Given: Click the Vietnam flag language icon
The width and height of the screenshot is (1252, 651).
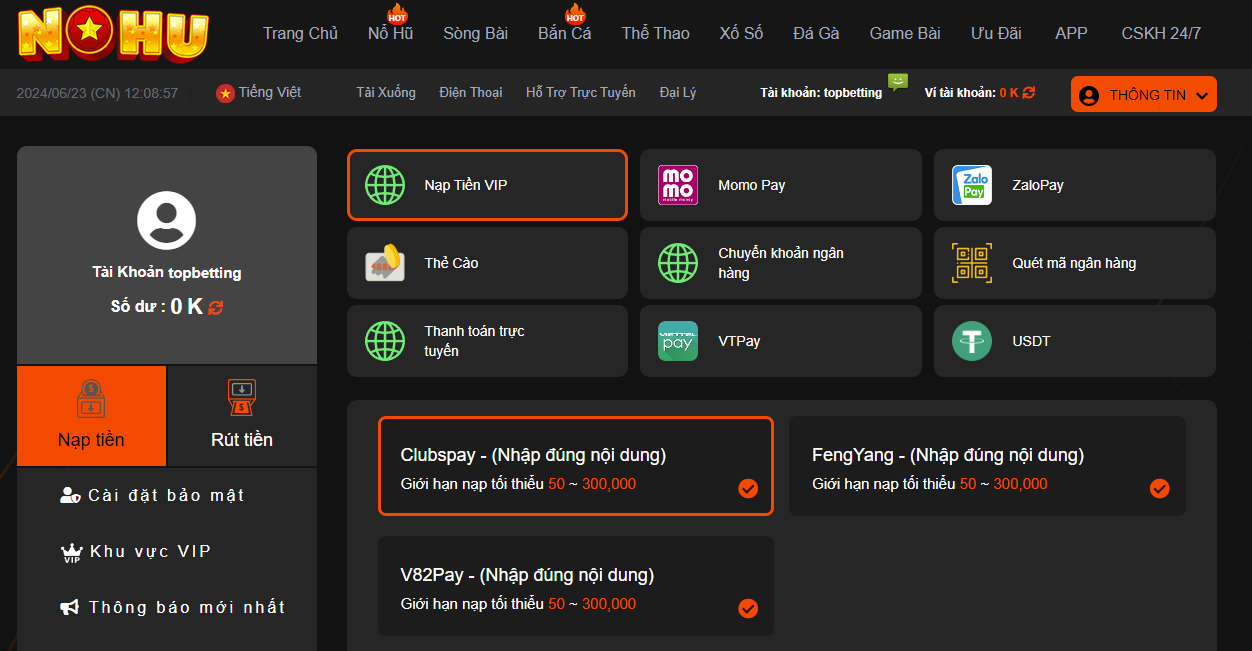Looking at the screenshot, I should (225, 93).
